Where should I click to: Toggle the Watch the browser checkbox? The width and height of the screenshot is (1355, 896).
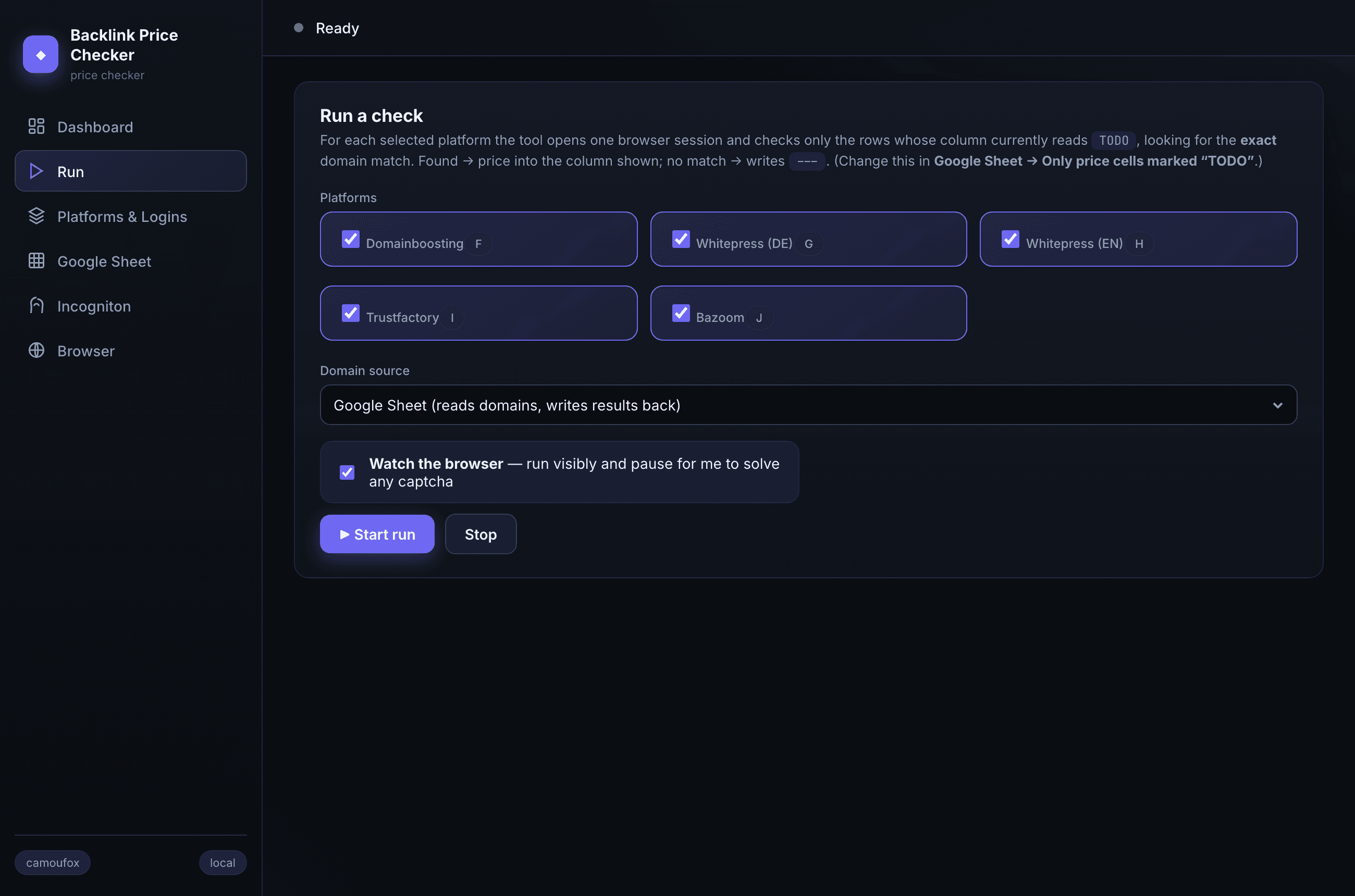pos(347,472)
